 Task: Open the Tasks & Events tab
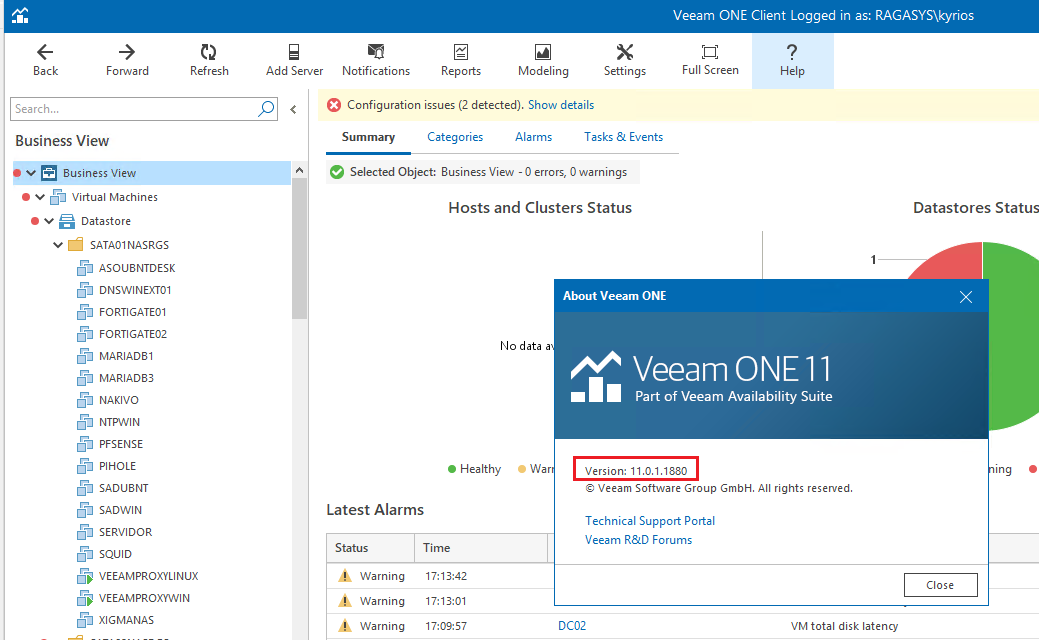click(623, 136)
